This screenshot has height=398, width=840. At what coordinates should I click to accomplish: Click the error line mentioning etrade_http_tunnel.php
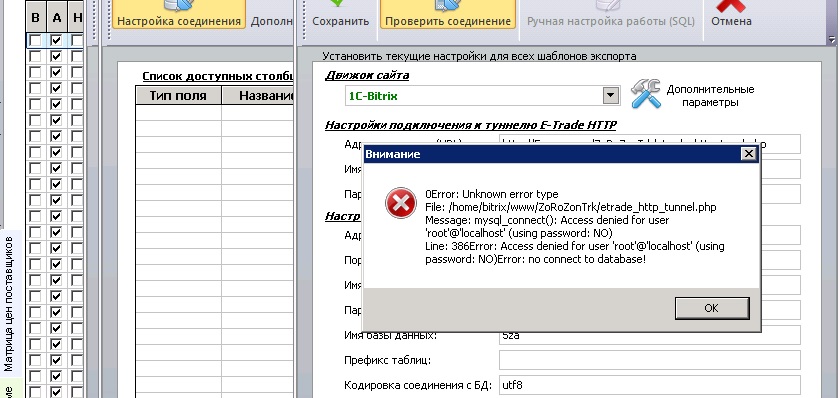click(x=571, y=207)
